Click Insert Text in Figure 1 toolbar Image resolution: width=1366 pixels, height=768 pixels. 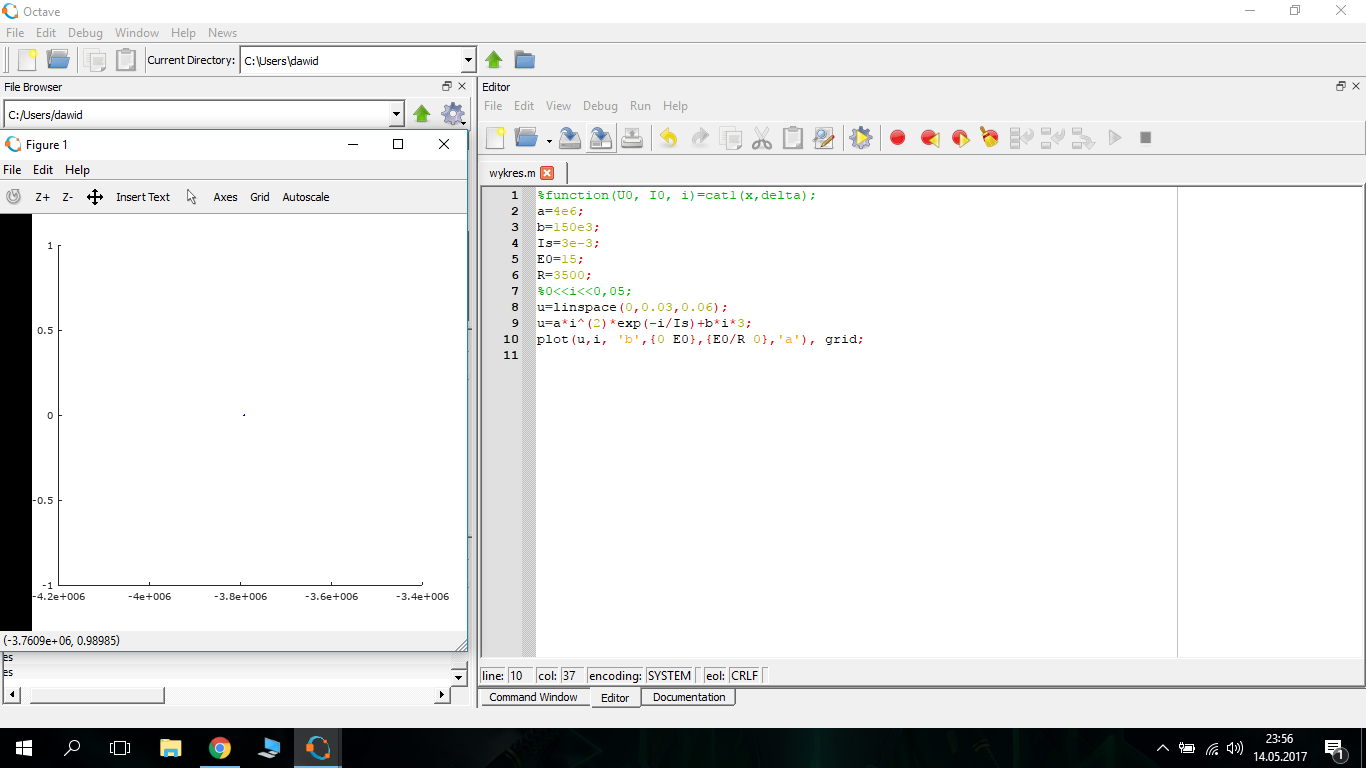pos(143,197)
